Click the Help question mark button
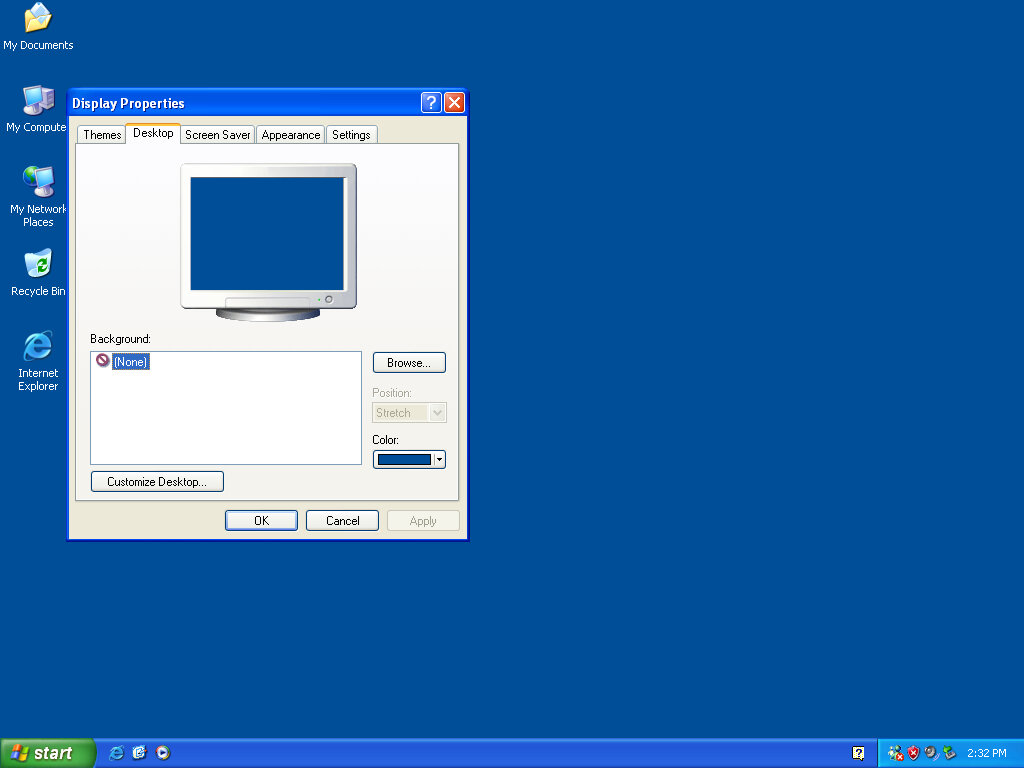 point(431,102)
